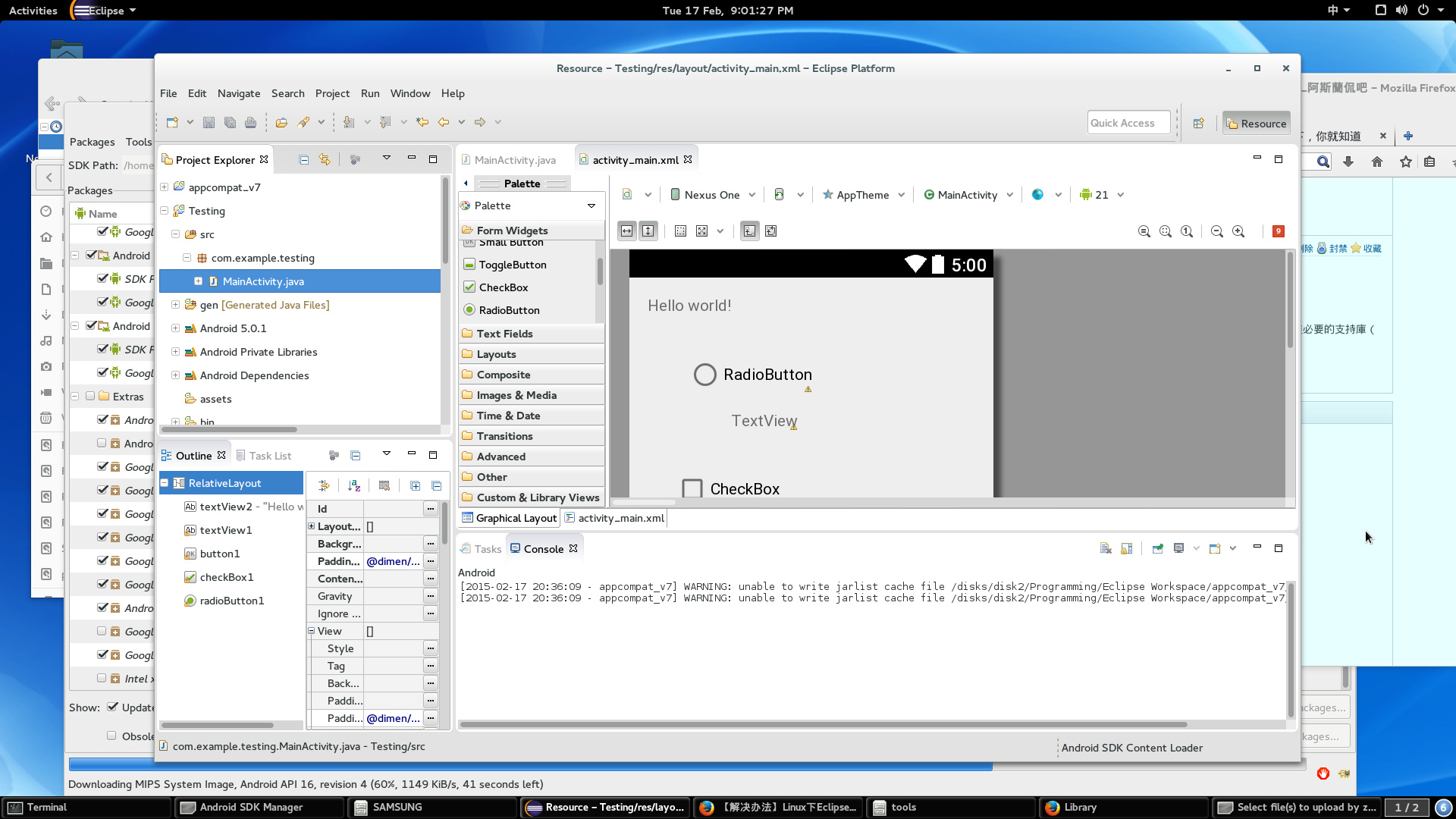The height and width of the screenshot is (819, 1456).
Task: Open Text Fields palette category
Action: pos(531,334)
